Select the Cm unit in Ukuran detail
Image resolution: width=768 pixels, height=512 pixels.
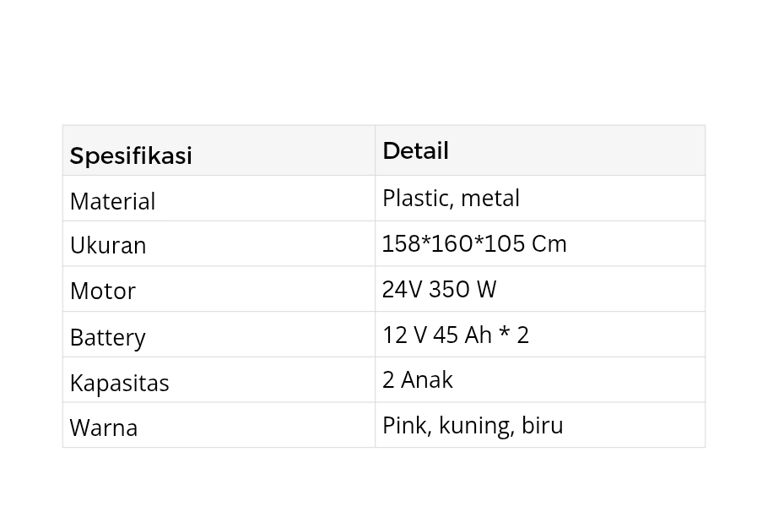click(549, 244)
